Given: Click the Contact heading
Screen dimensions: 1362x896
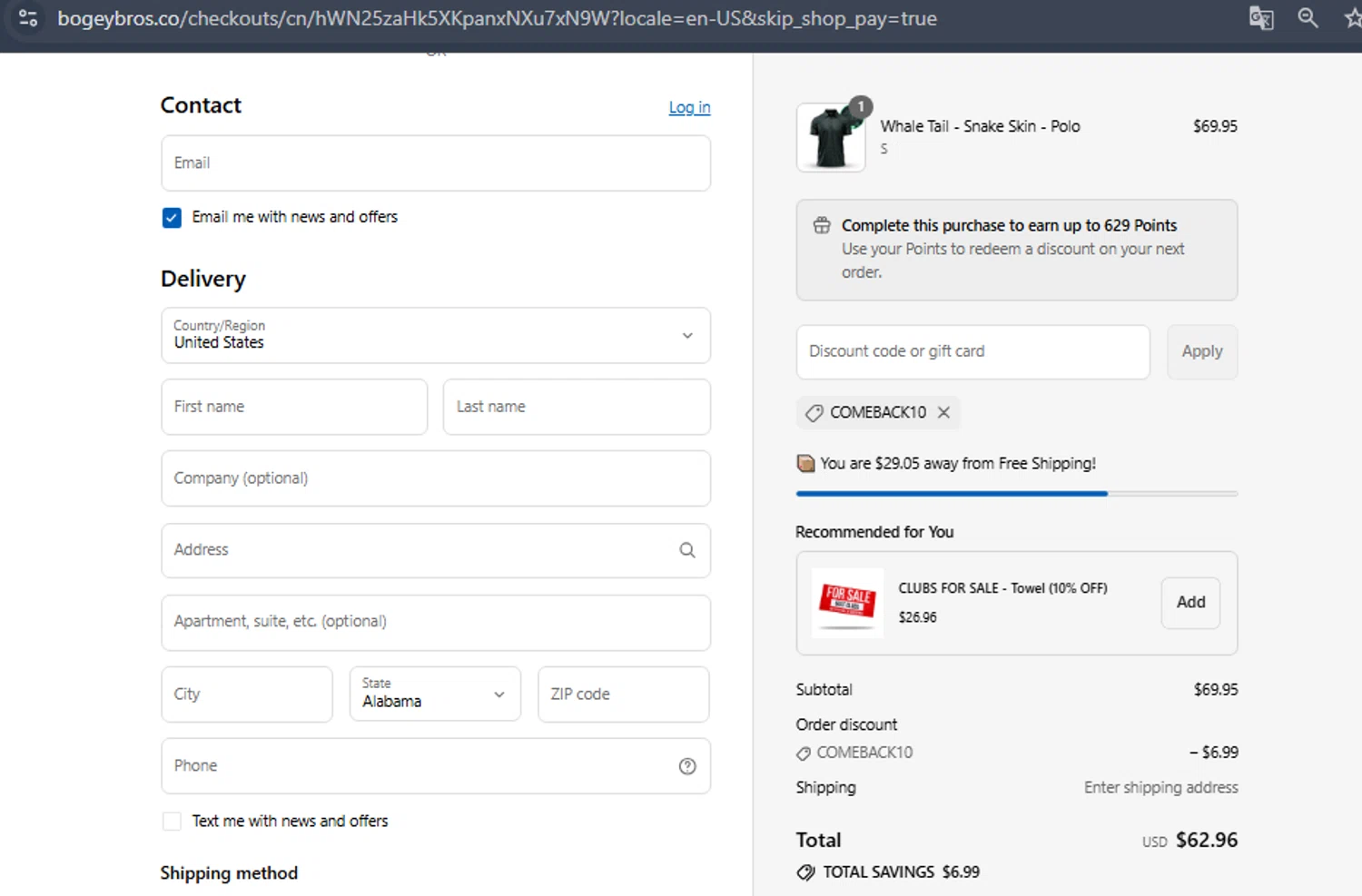Looking at the screenshot, I should point(201,105).
